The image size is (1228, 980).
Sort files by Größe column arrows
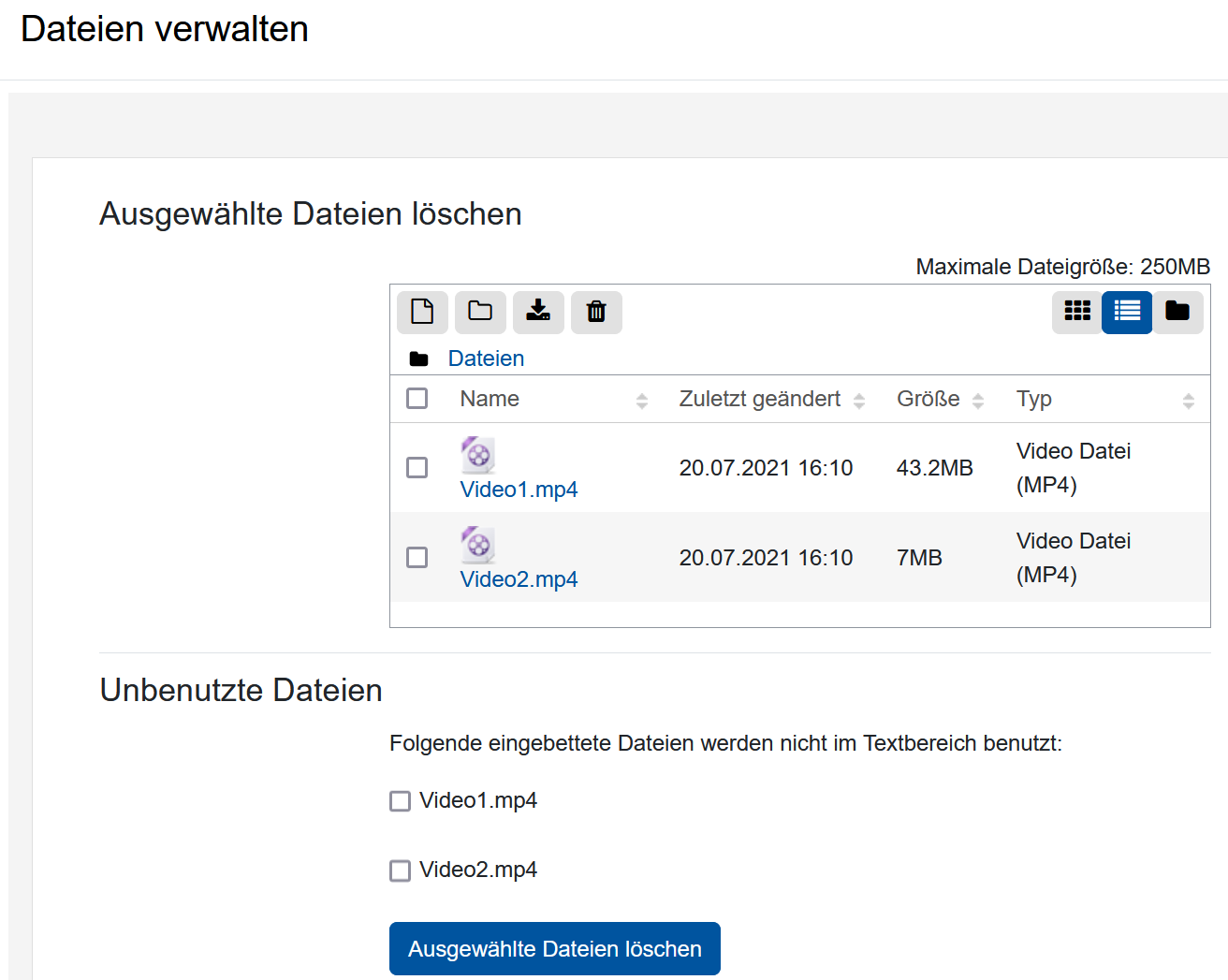[x=978, y=401]
